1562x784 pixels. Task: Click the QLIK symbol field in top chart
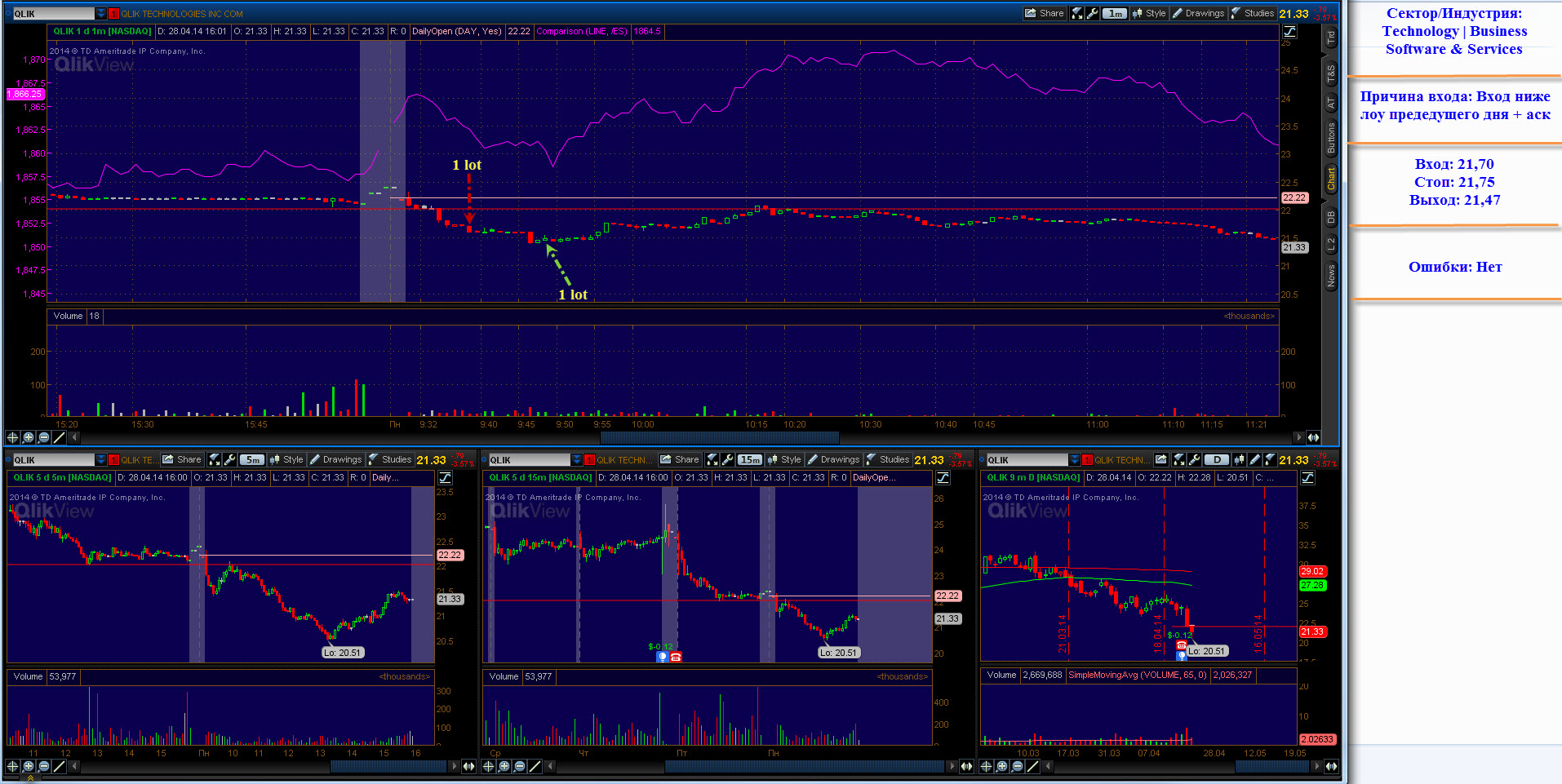tap(54, 14)
